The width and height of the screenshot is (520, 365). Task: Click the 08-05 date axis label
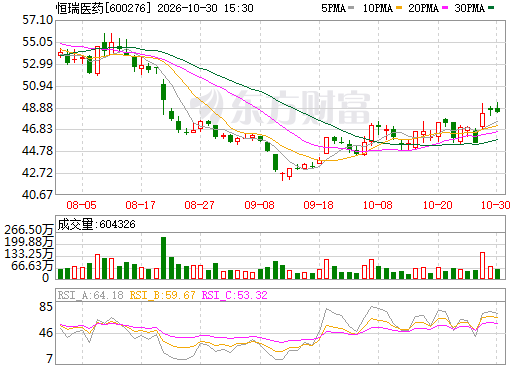coord(81,205)
